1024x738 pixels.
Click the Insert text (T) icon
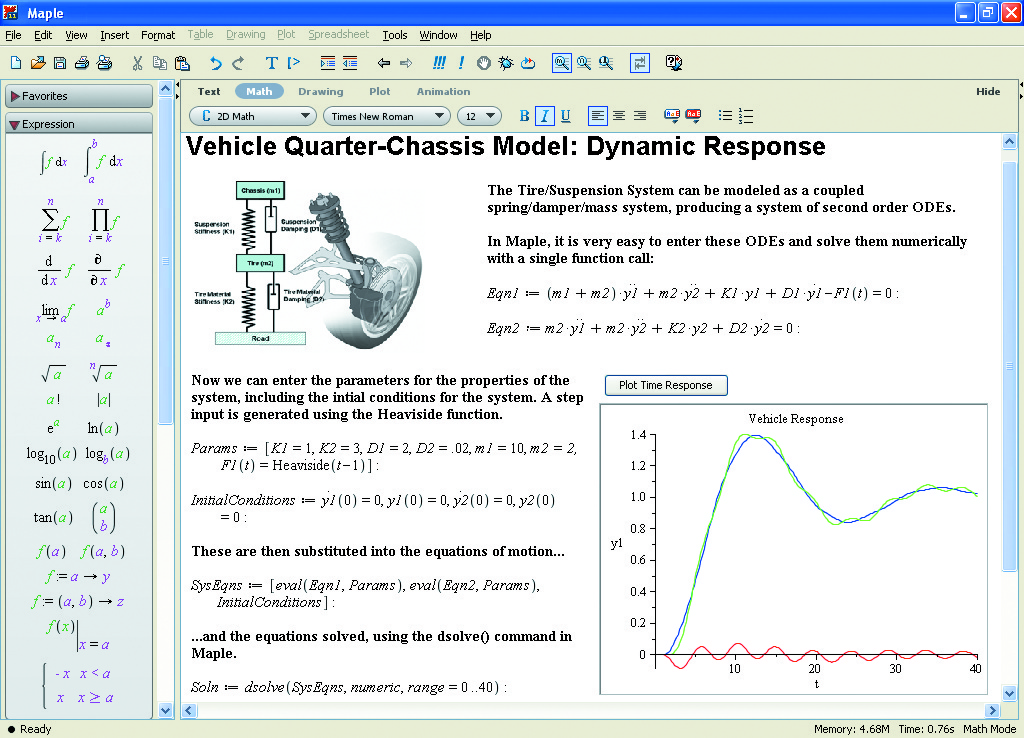click(272, 63)
